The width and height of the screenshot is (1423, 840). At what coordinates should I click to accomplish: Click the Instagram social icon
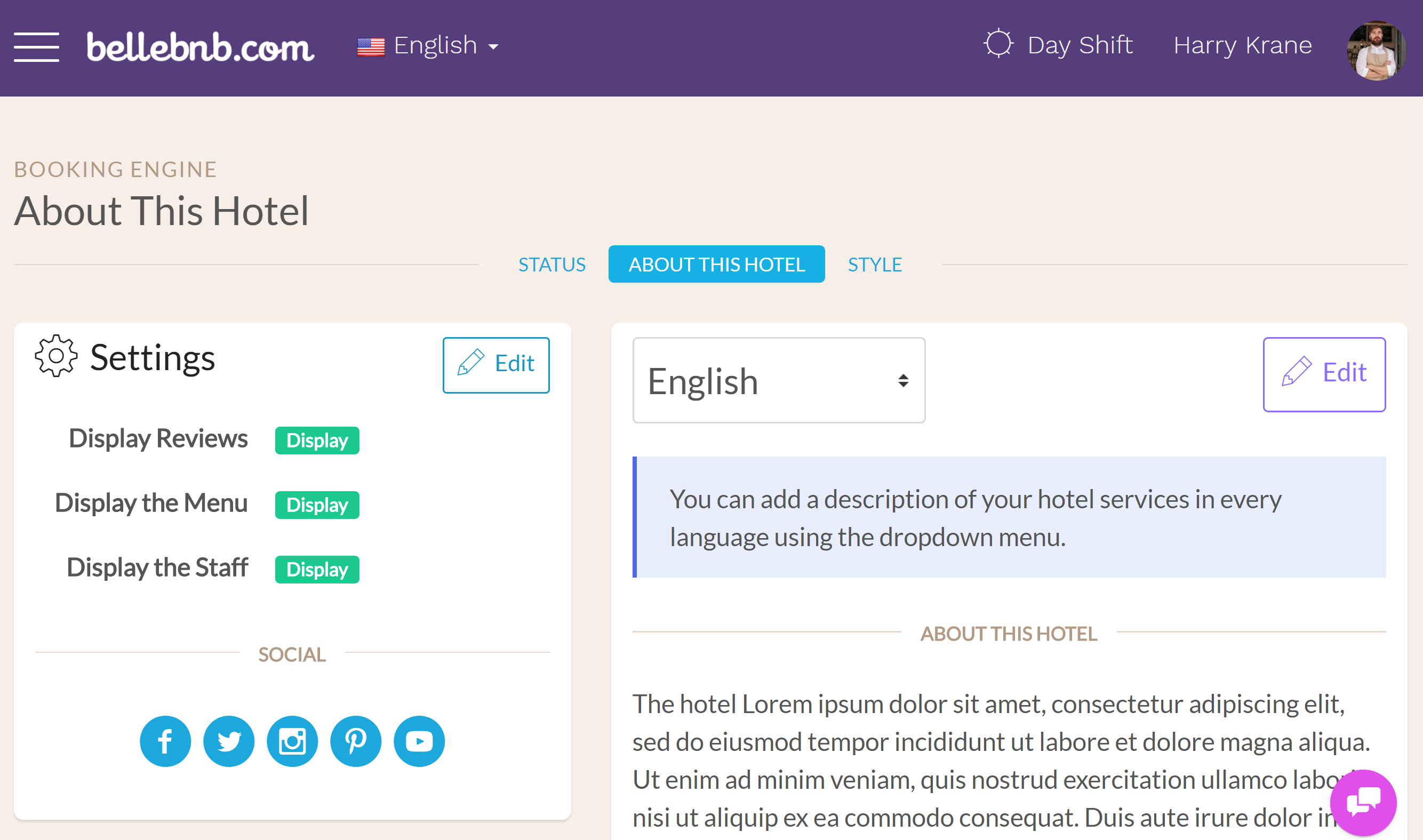[291, 740]
